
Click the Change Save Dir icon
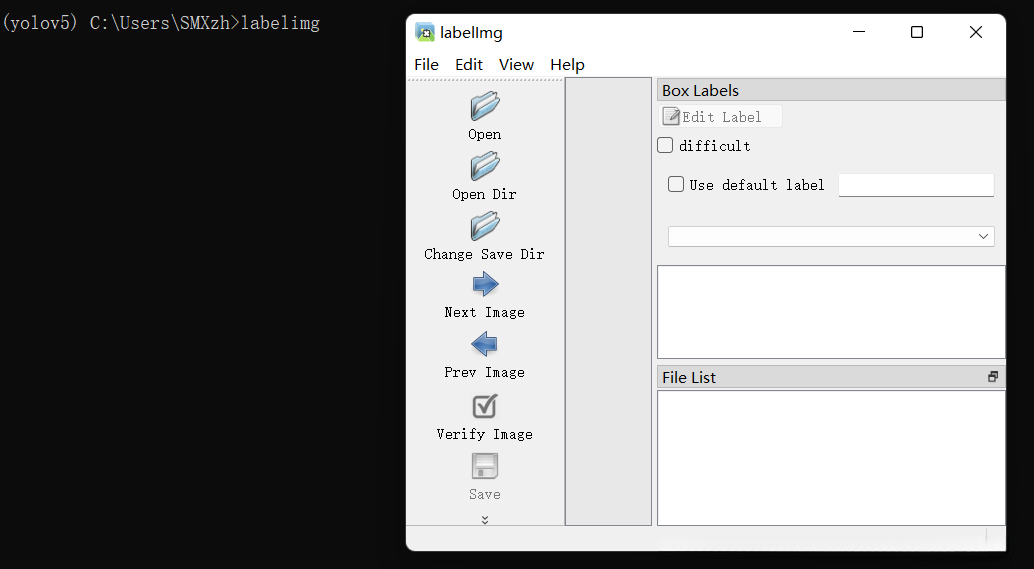pos(485,226)
